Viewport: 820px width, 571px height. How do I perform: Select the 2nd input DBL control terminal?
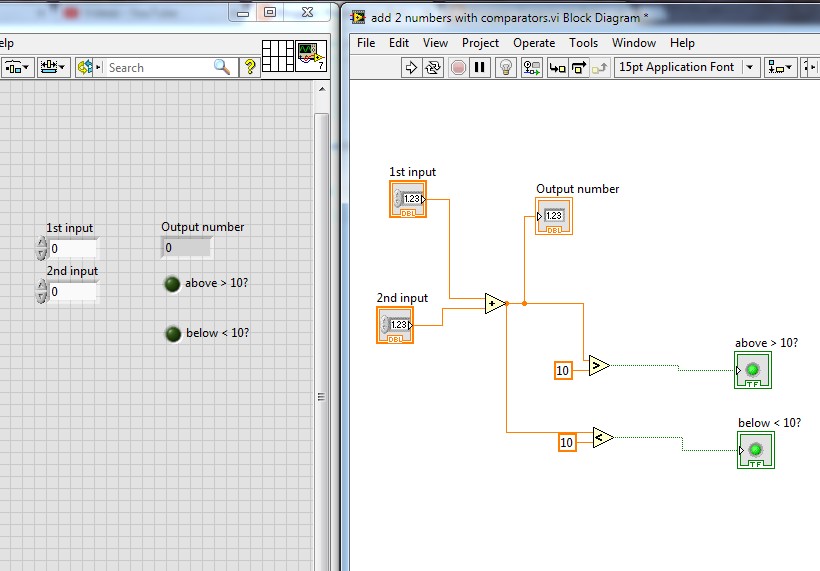tap(395, 325)
